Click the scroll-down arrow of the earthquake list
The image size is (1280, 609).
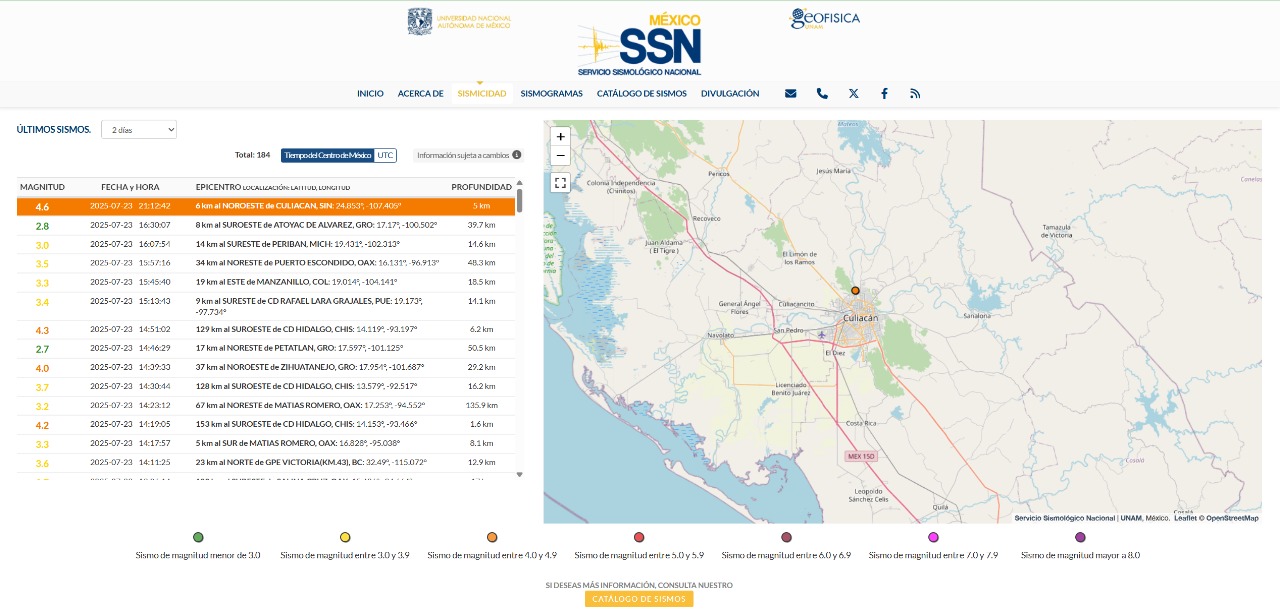coord(519,475)
